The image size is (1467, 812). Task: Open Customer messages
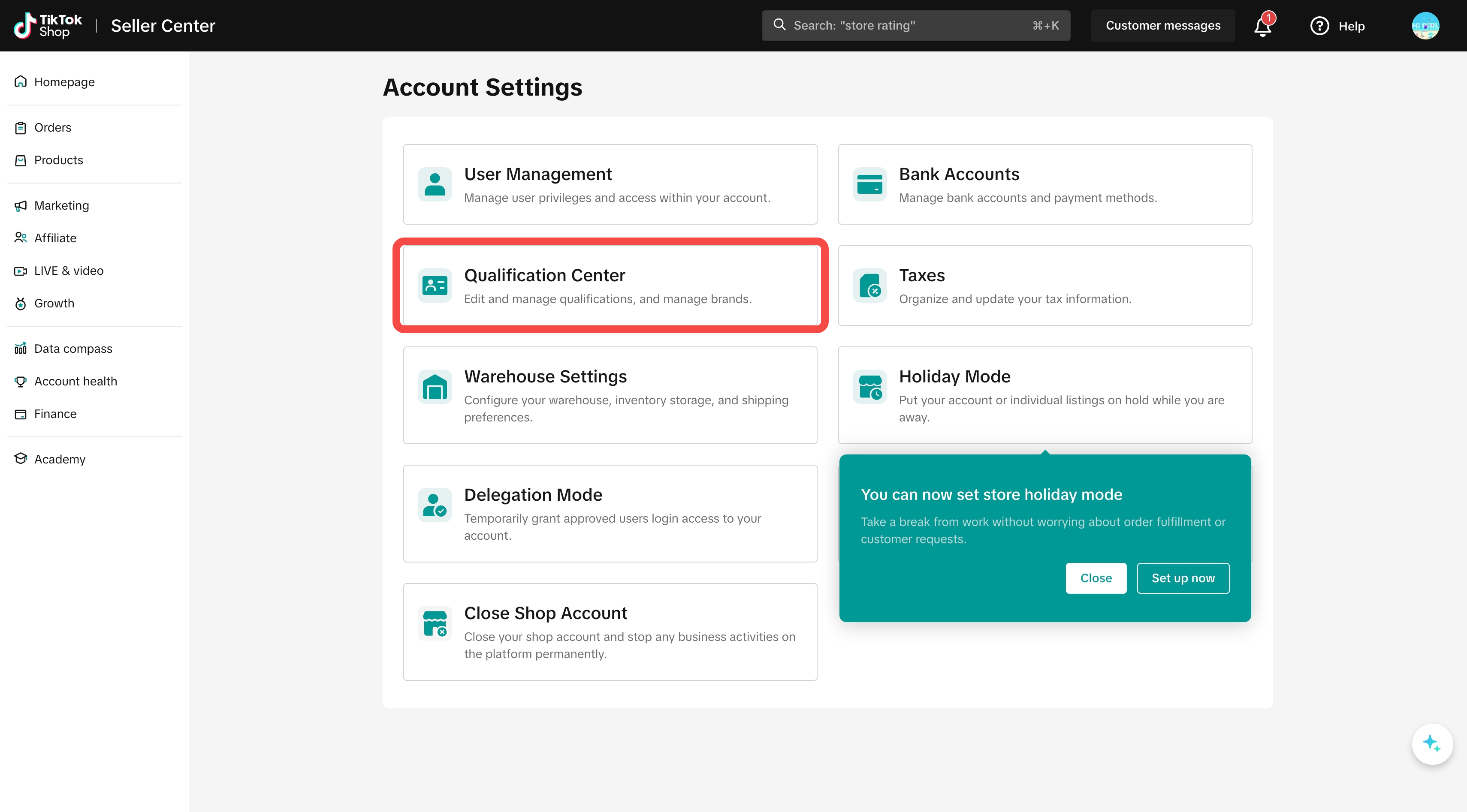pyautogui.click(x=1163, y=26)
